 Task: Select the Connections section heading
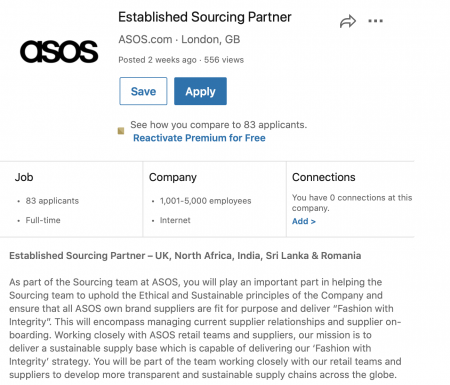324,177
